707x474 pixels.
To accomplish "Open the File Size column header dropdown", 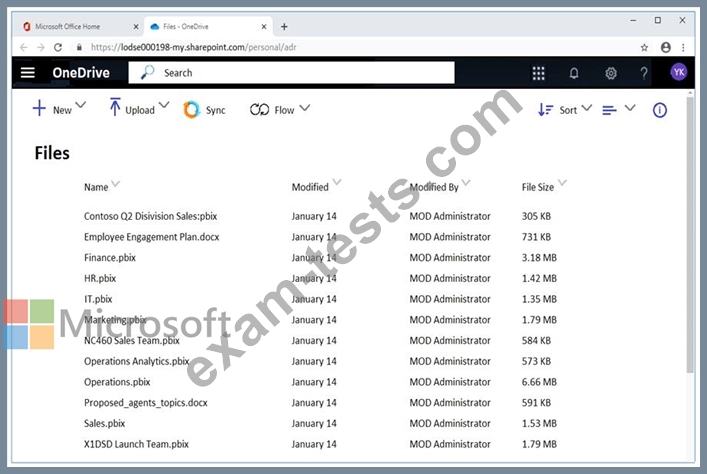I will (x=562, y=182).
